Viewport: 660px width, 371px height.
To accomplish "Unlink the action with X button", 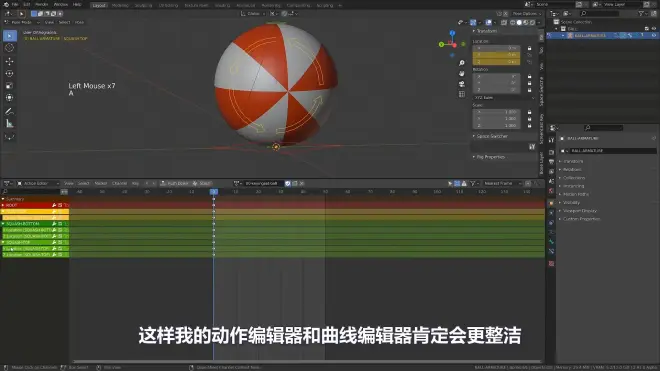I will tap(302, 184).
